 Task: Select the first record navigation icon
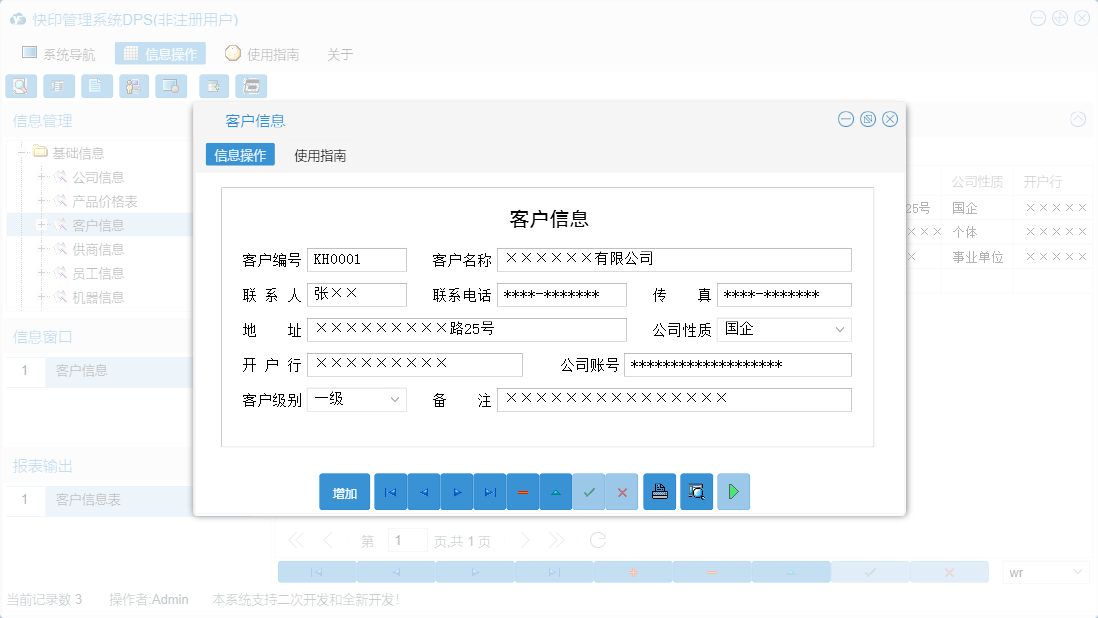coord(390,491)
